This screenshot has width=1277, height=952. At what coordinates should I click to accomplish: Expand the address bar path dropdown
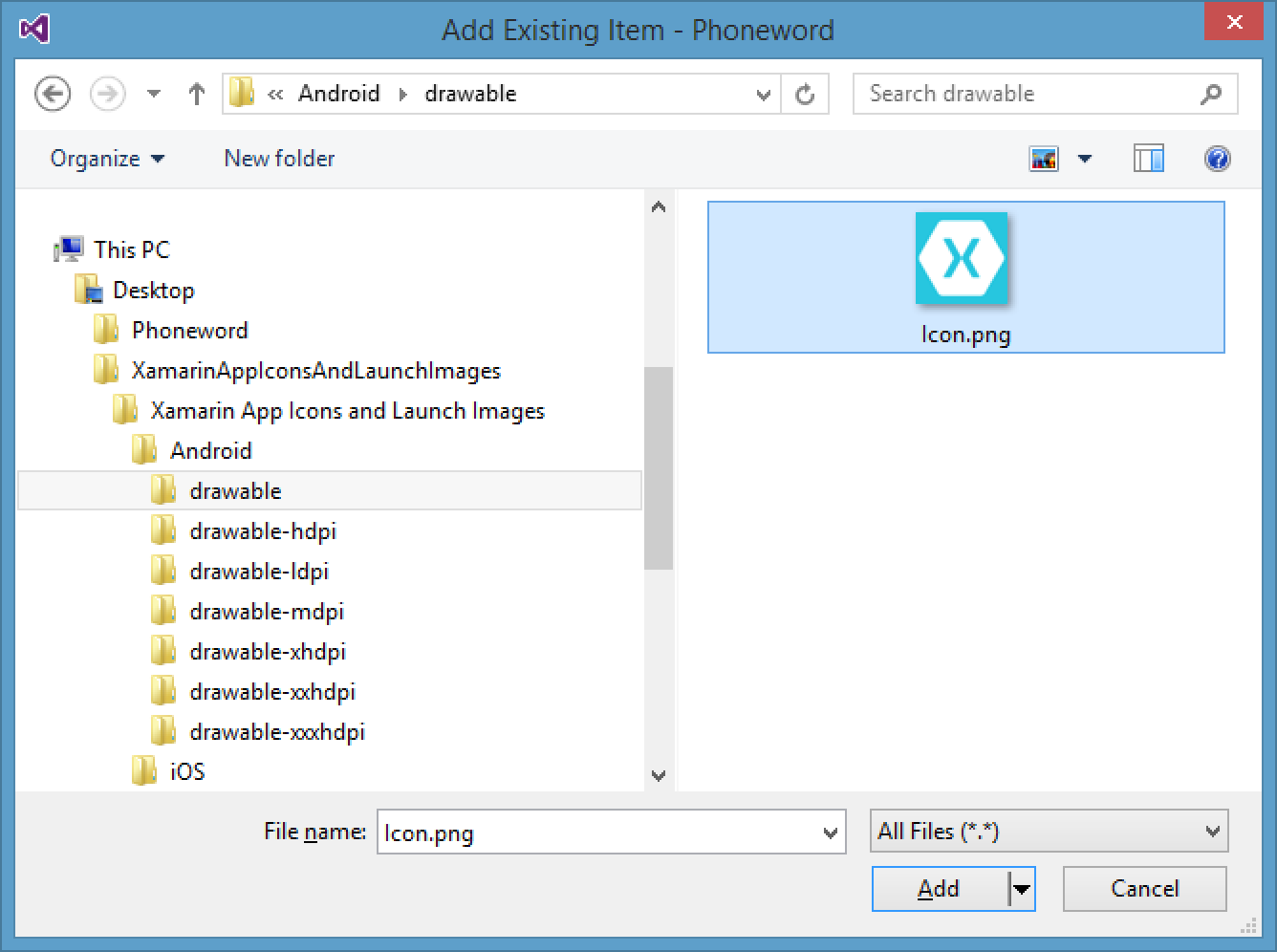(763, 94)
